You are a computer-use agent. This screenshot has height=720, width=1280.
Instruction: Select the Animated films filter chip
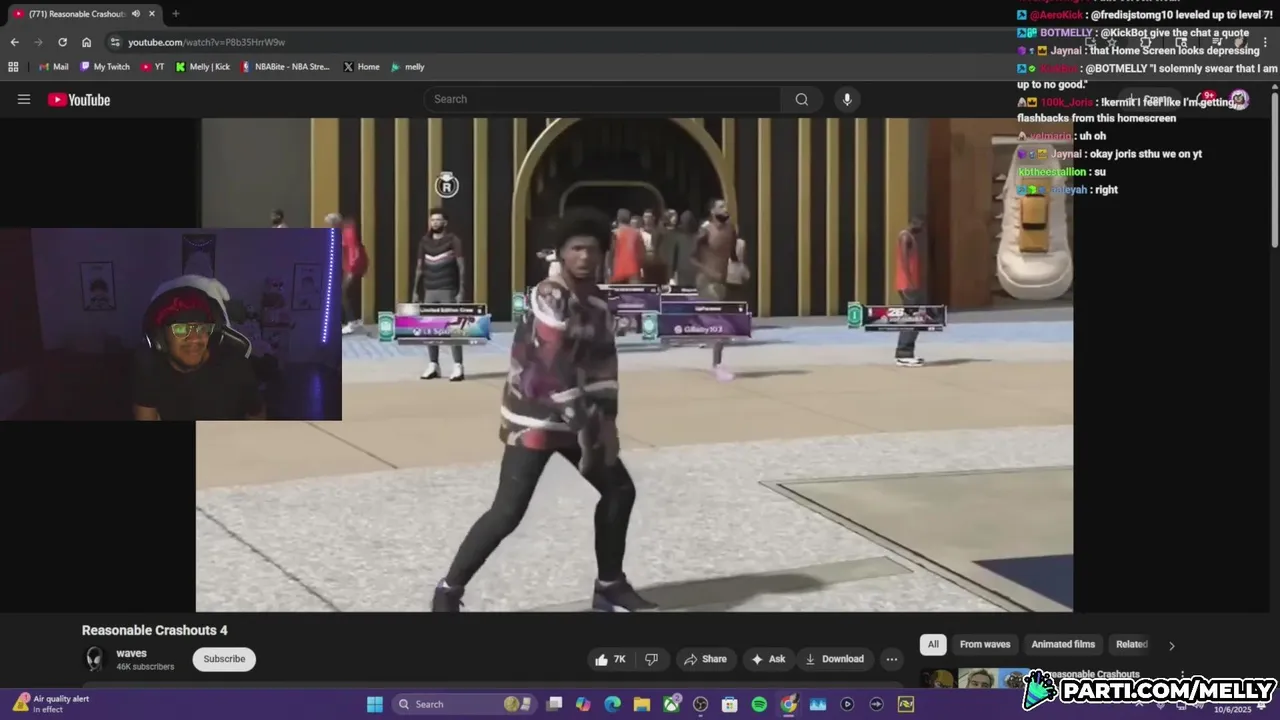pos(1063,644)
